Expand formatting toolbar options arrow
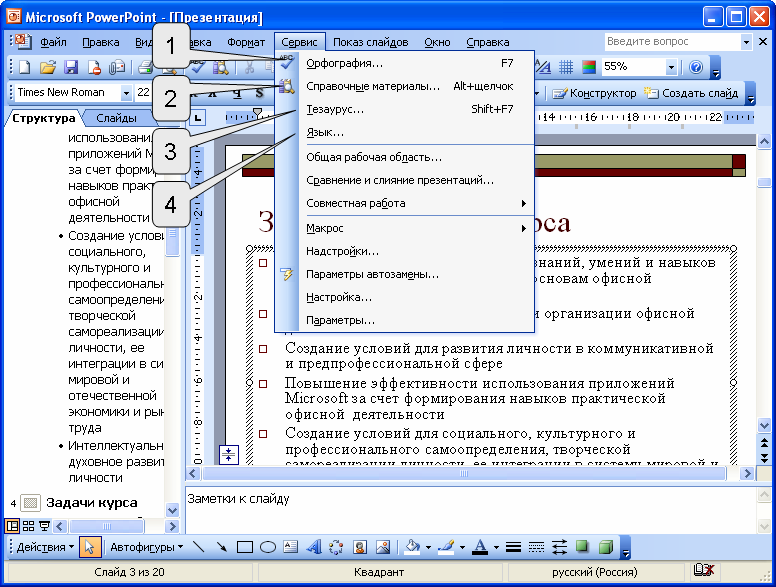 [x=751, y=94]
